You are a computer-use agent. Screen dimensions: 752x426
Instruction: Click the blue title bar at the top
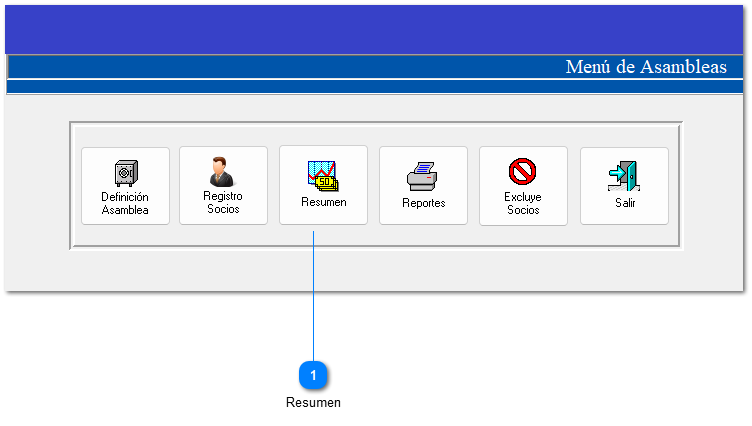(x=375, y=28)
